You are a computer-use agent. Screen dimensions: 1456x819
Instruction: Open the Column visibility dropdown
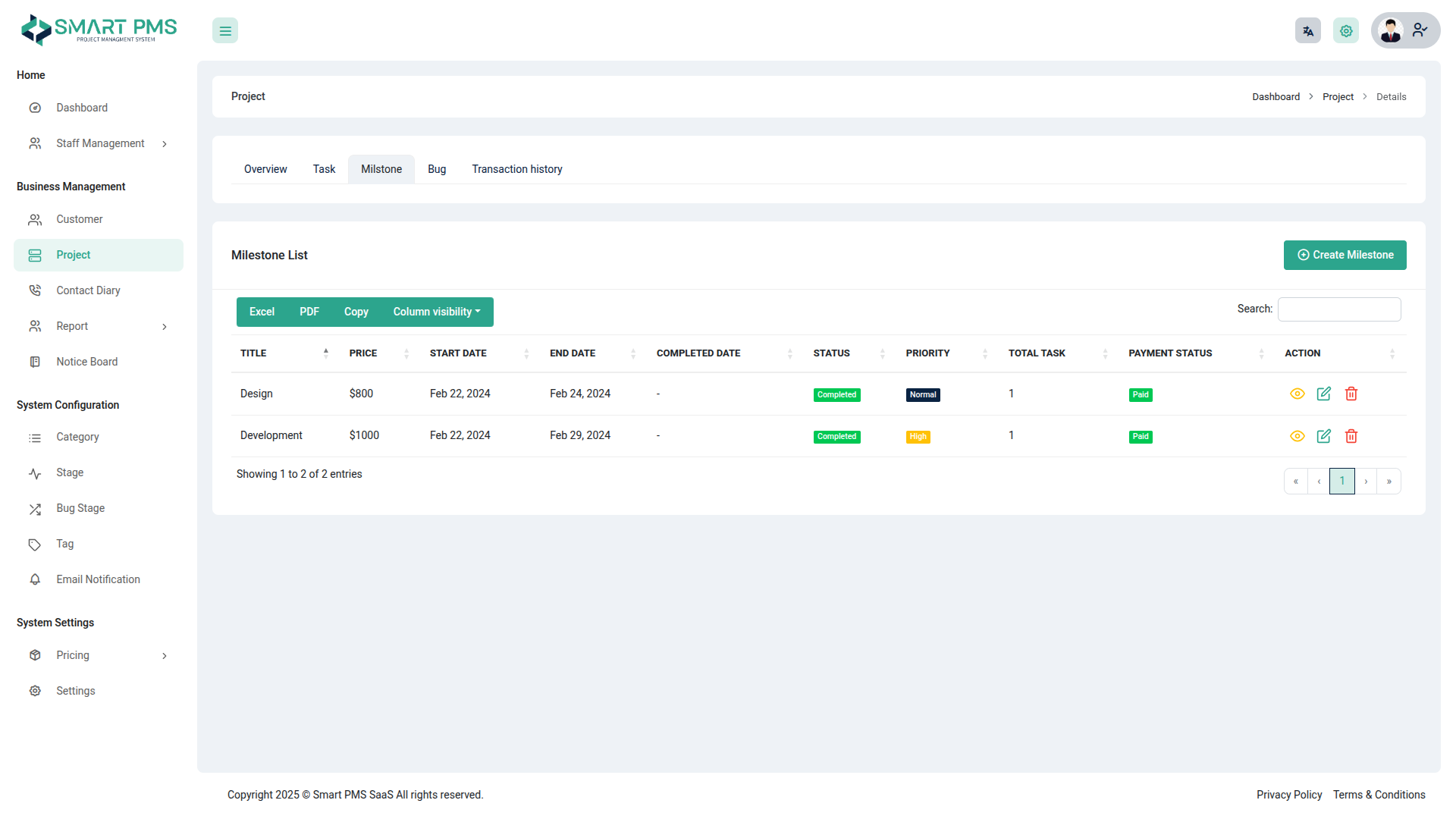(x=437, y=312)
